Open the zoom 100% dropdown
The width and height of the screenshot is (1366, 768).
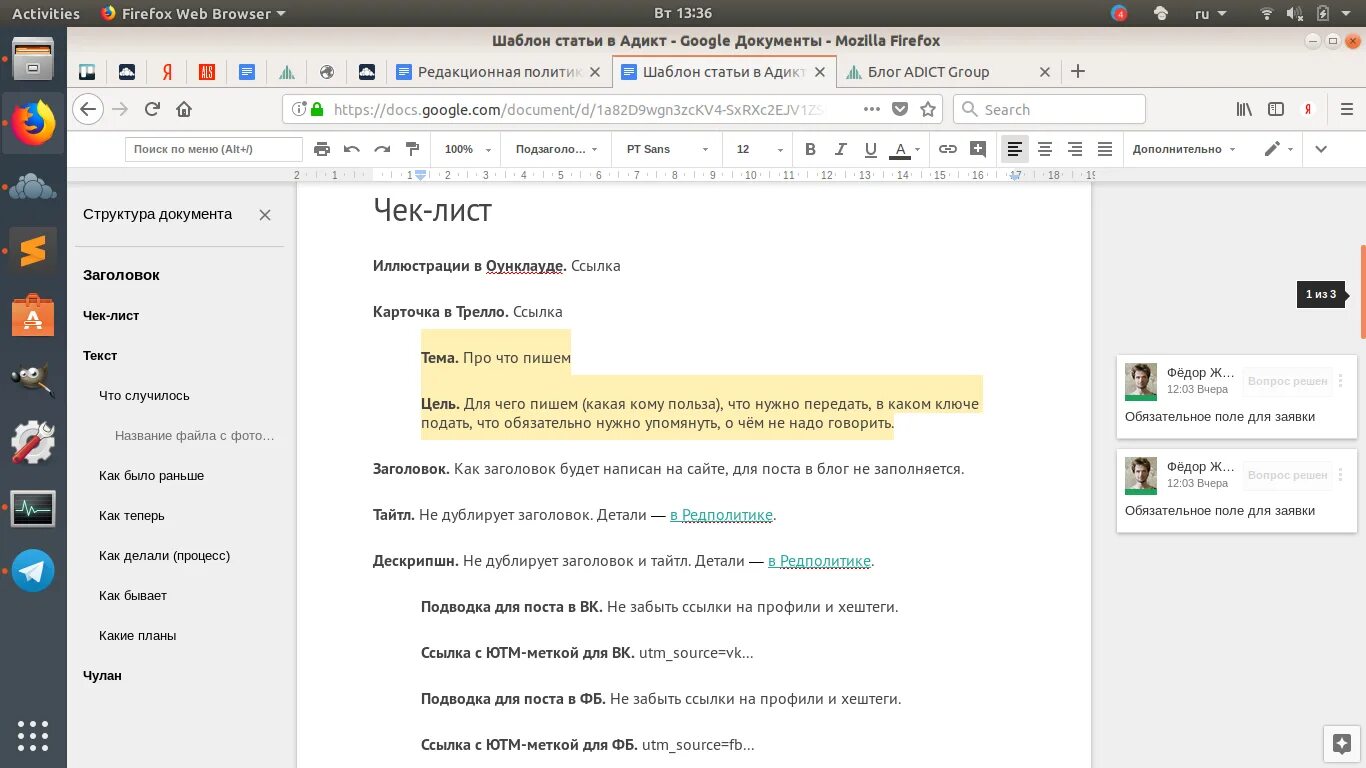(468, 149)
